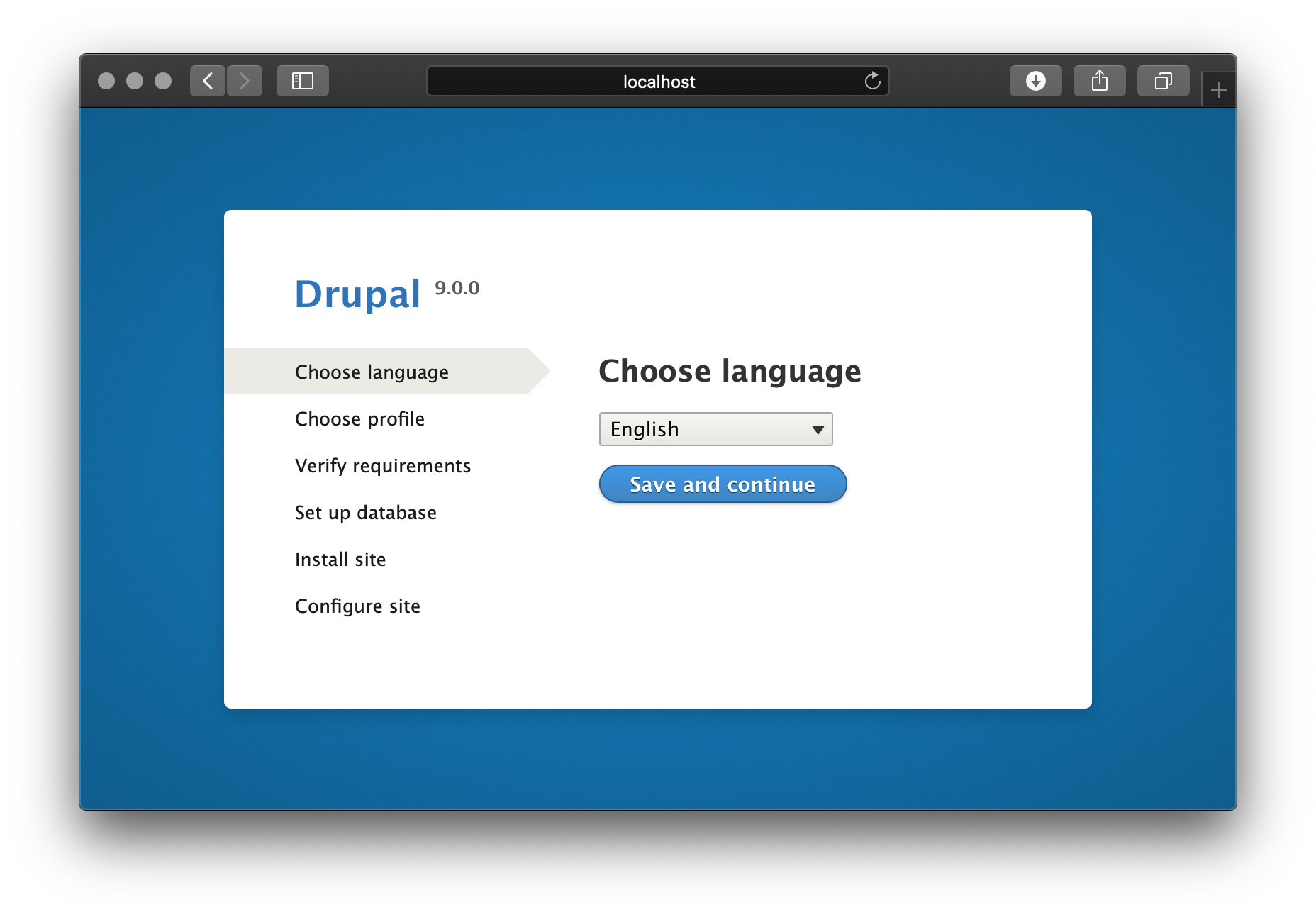The image size is (1316, 915).
Task: Click the Choose language heading
Action: (x=730, y=371)
